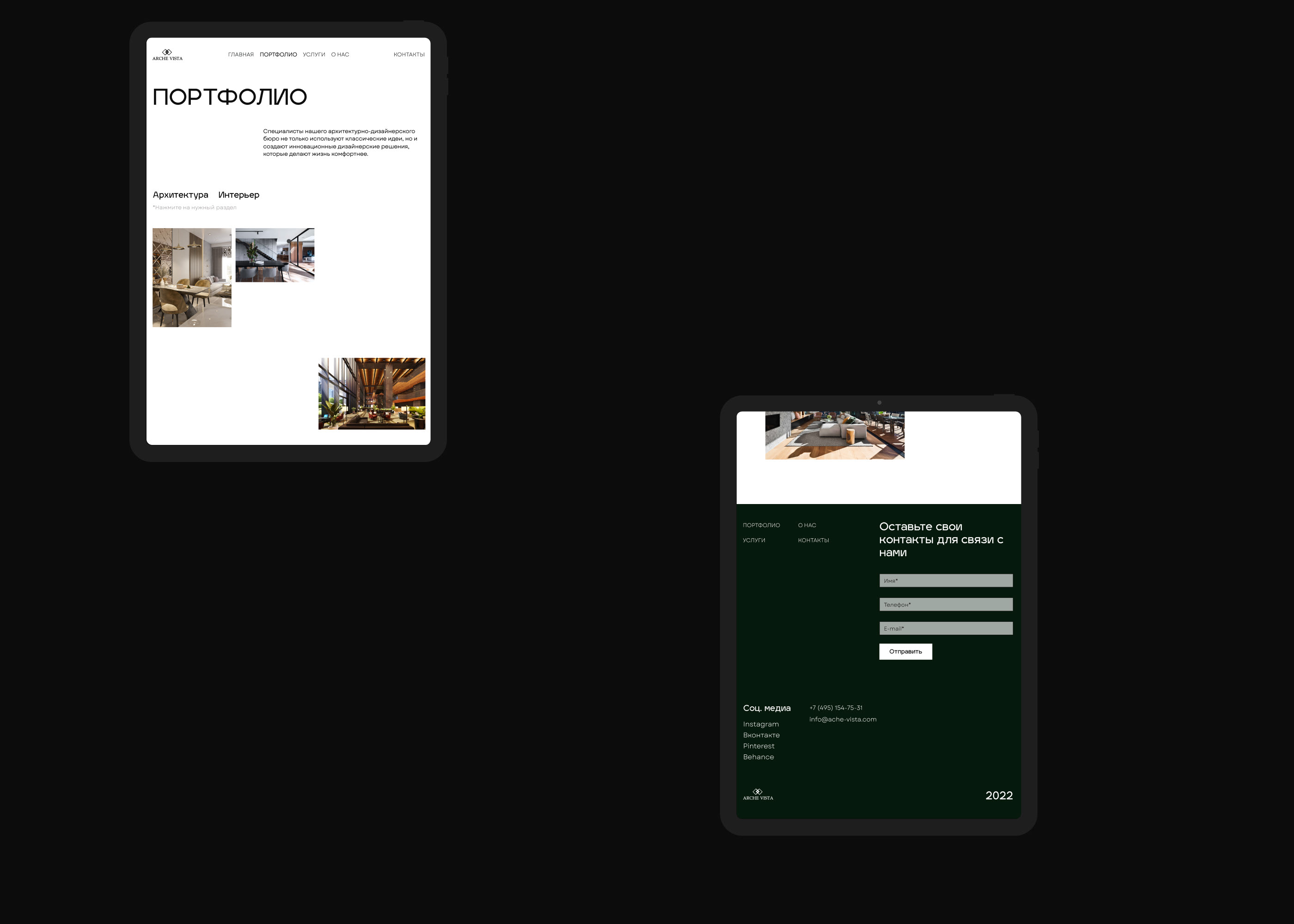
Task: Switch to the Архитектура section tab
Action: (180, 195)
